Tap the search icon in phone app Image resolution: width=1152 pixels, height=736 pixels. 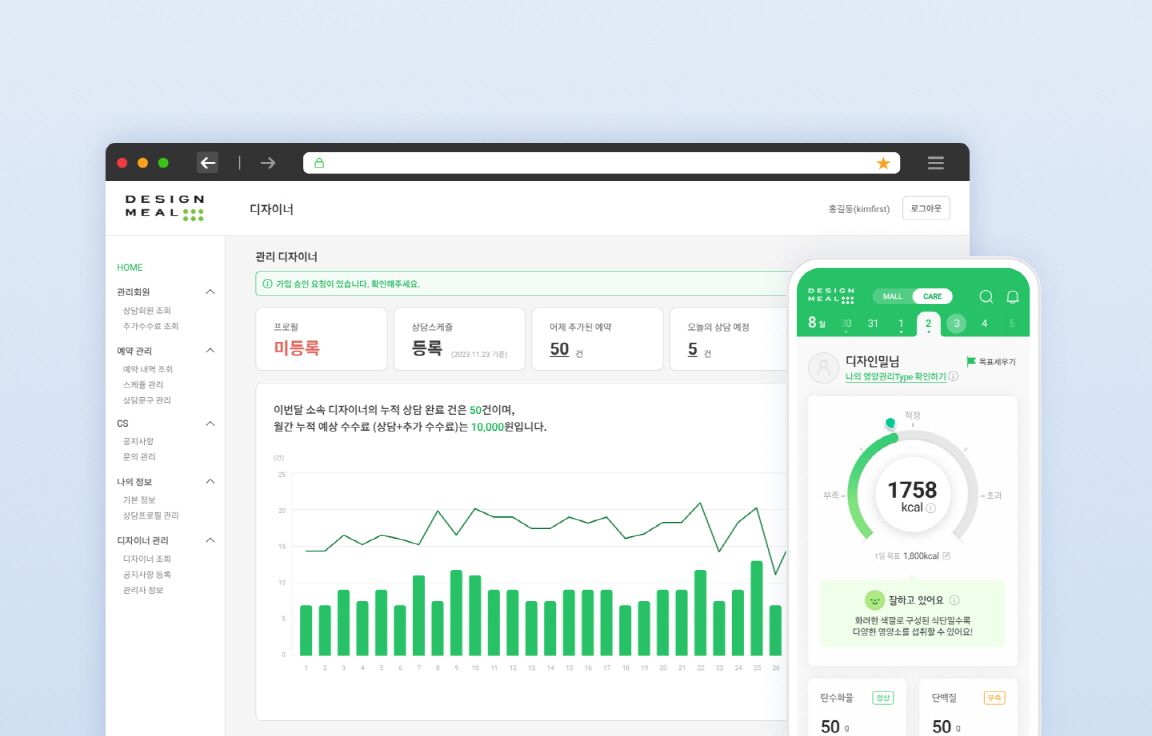coord(986,296)
